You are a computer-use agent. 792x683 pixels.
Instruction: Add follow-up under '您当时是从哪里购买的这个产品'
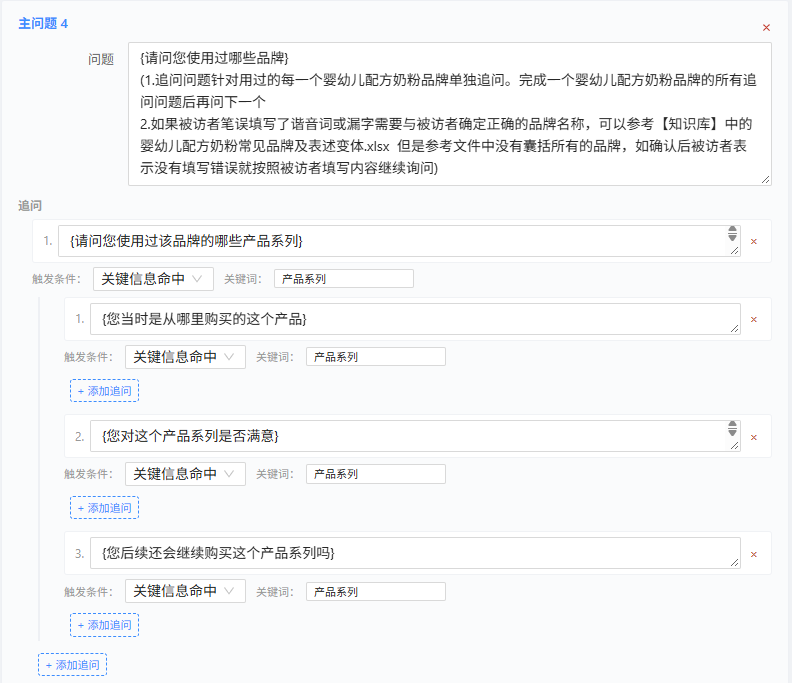point(105,391)
